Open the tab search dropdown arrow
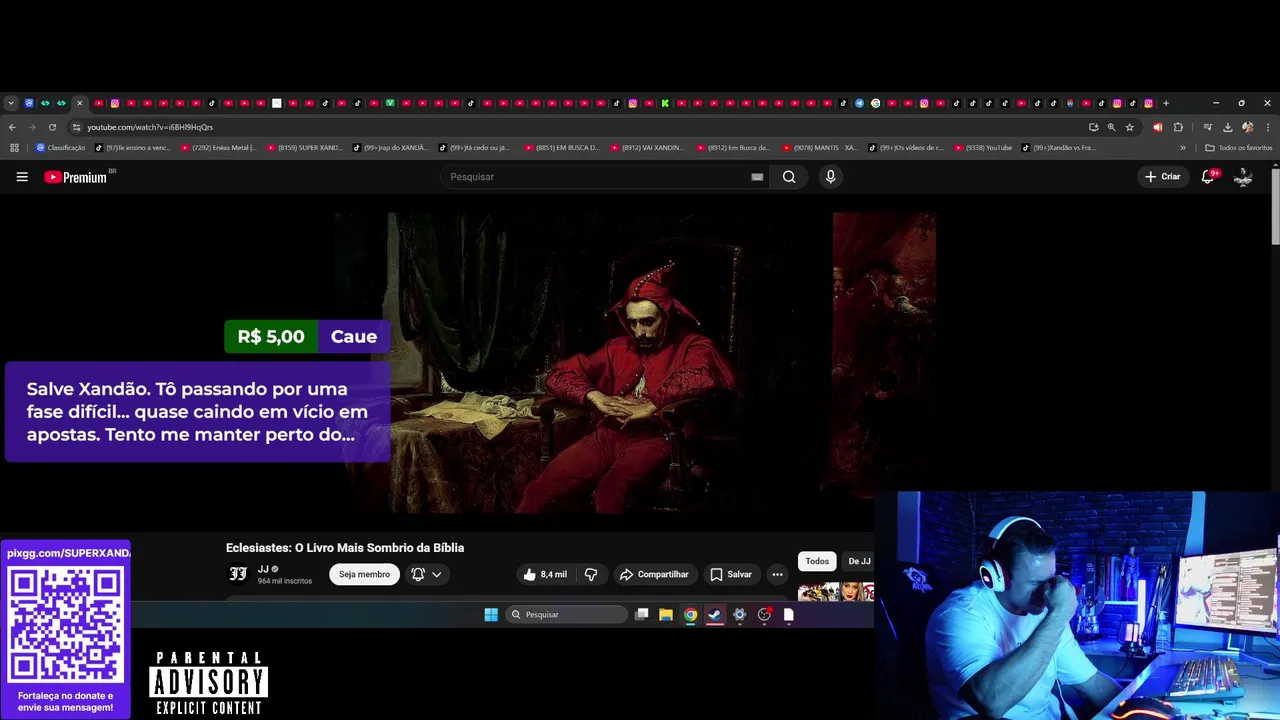Image resolution: width=1280 pixels, height=720 pixels. point(11,103)
